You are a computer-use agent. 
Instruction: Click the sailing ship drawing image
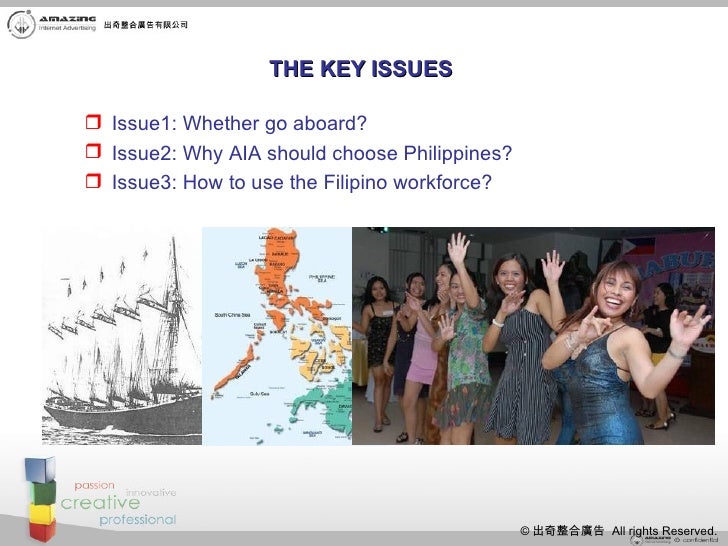coord(122,336)
